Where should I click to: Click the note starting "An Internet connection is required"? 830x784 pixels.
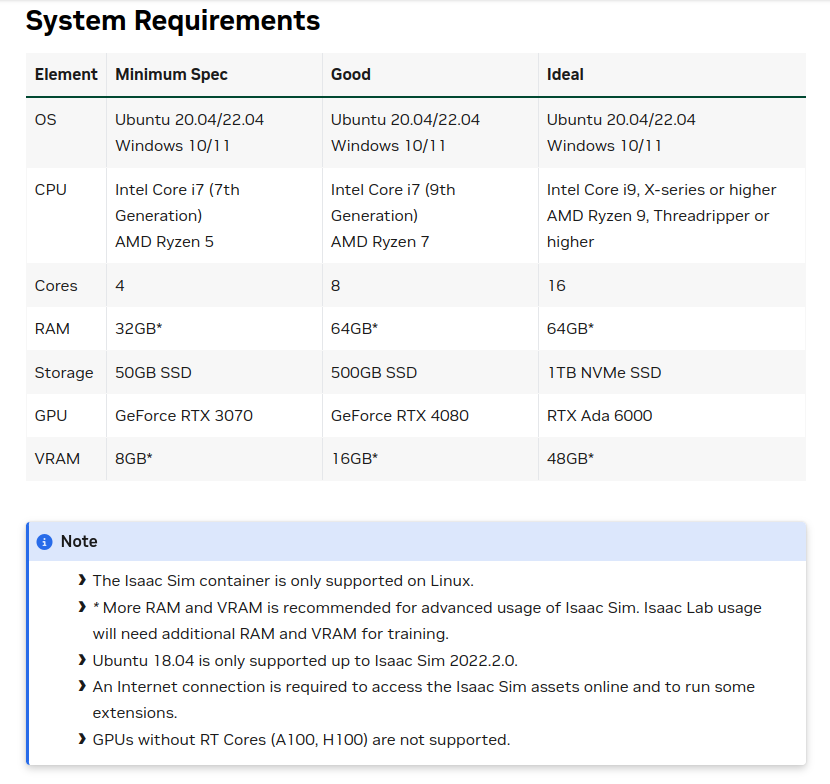point(424,699)
